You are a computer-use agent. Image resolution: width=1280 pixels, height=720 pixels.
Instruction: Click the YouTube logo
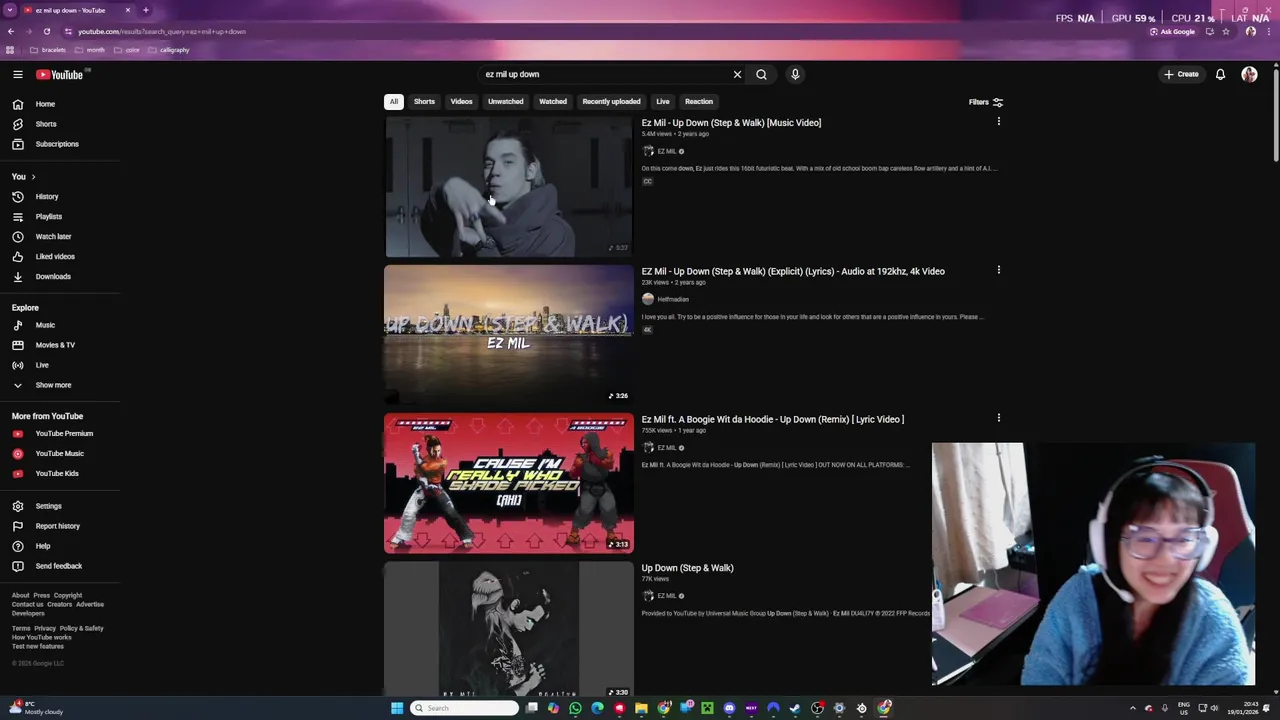point(60,74)
